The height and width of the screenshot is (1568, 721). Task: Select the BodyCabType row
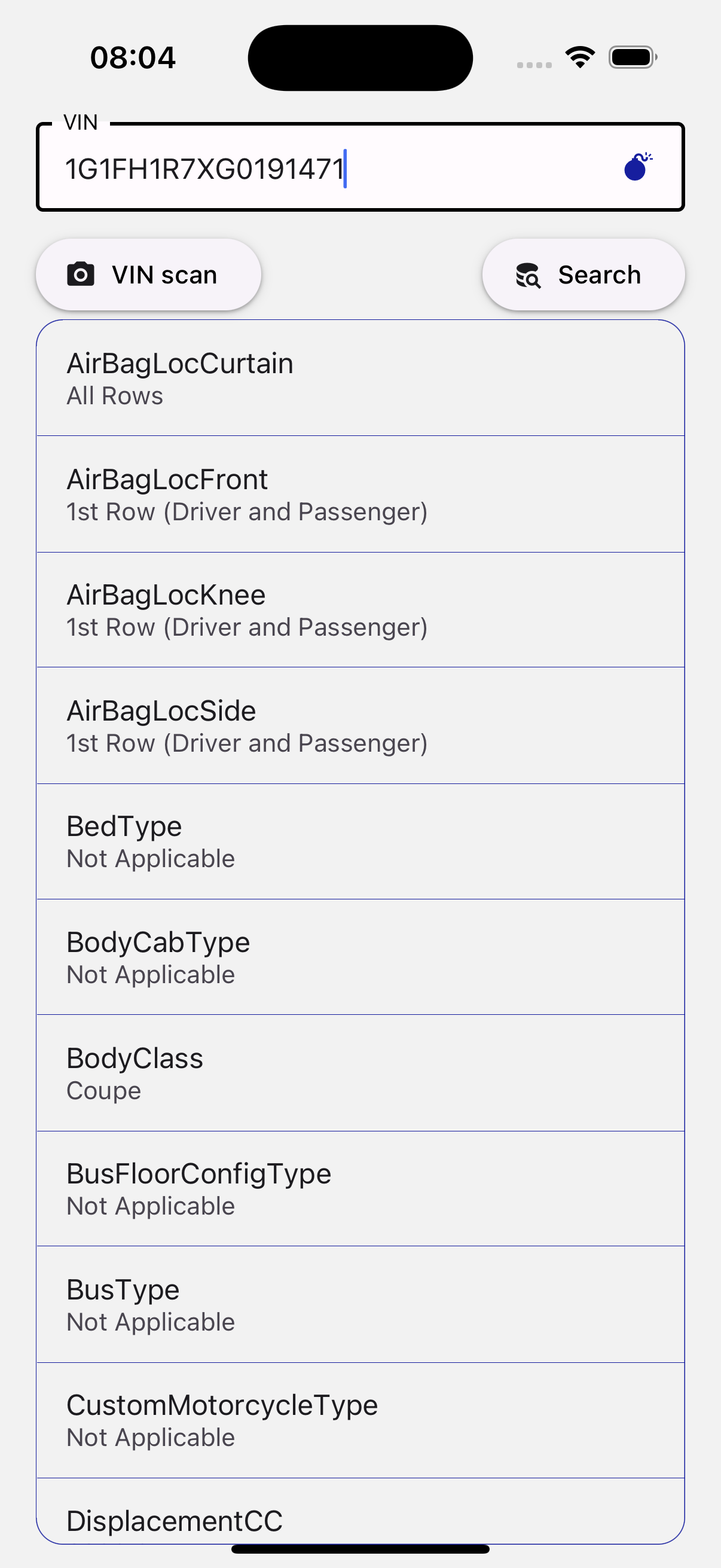tap(360, 957)
